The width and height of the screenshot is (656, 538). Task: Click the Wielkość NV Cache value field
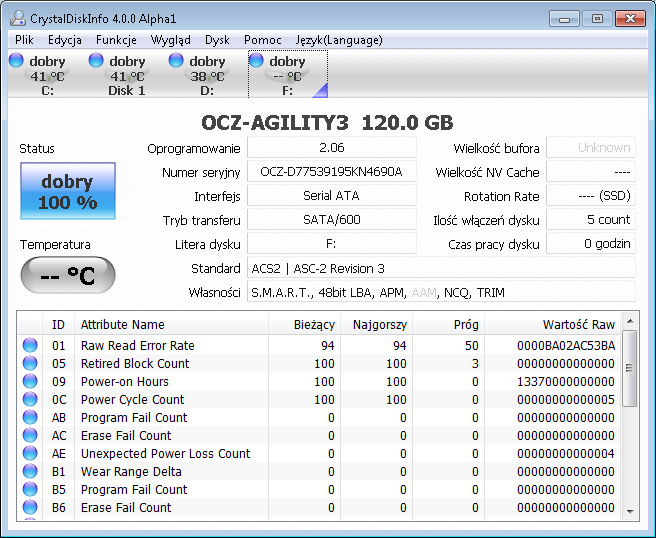591,172
